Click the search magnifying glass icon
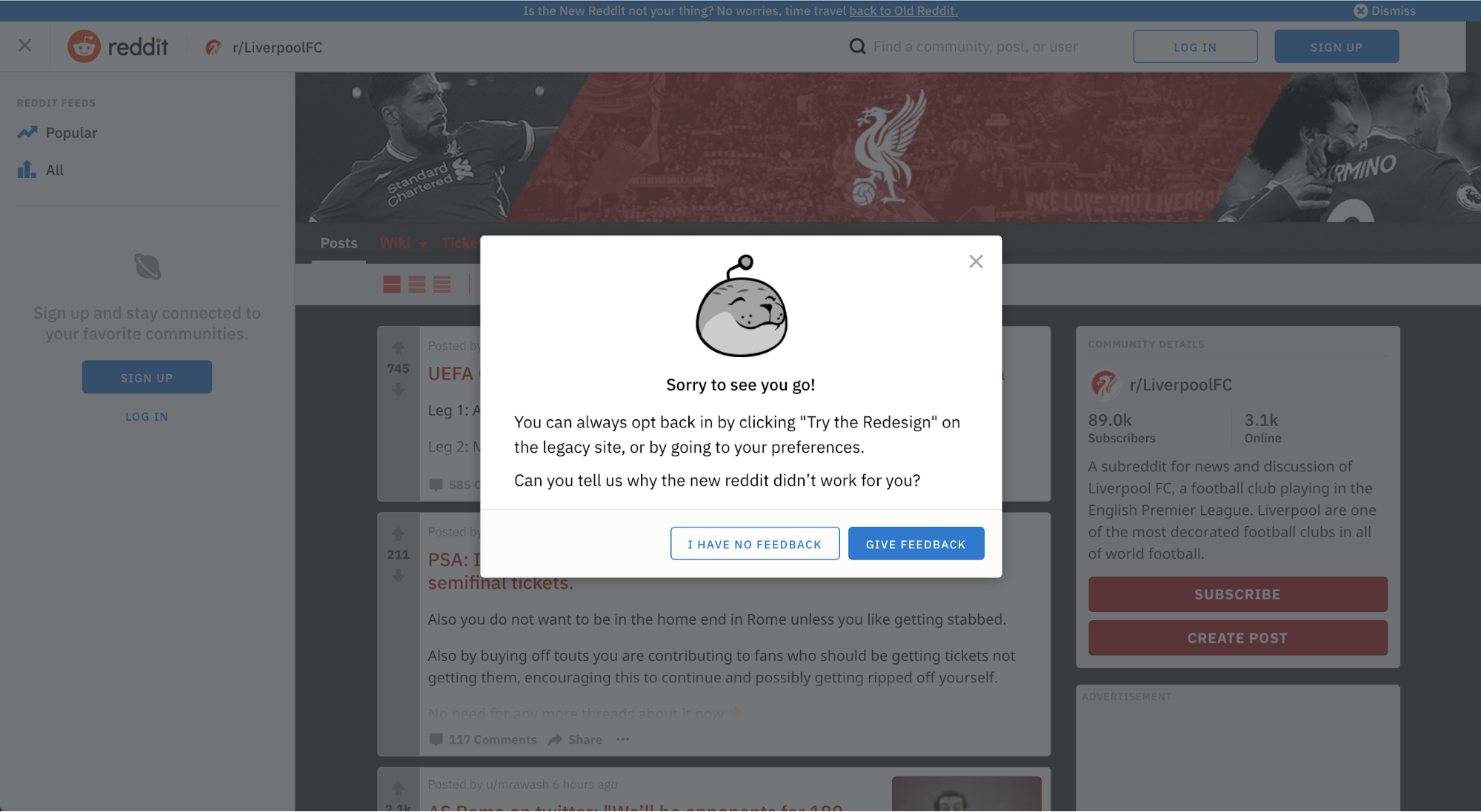 pyautogui.click(x=857, y=46)
